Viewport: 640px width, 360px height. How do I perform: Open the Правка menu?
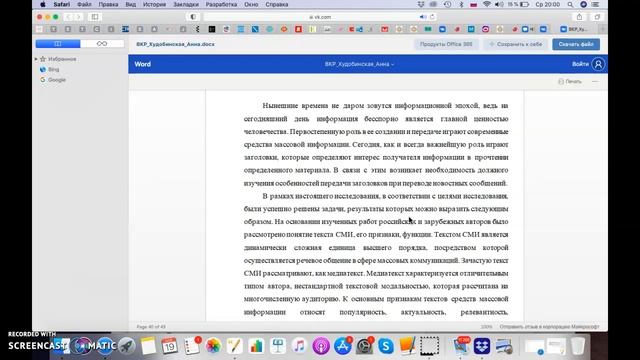(108, 4)
